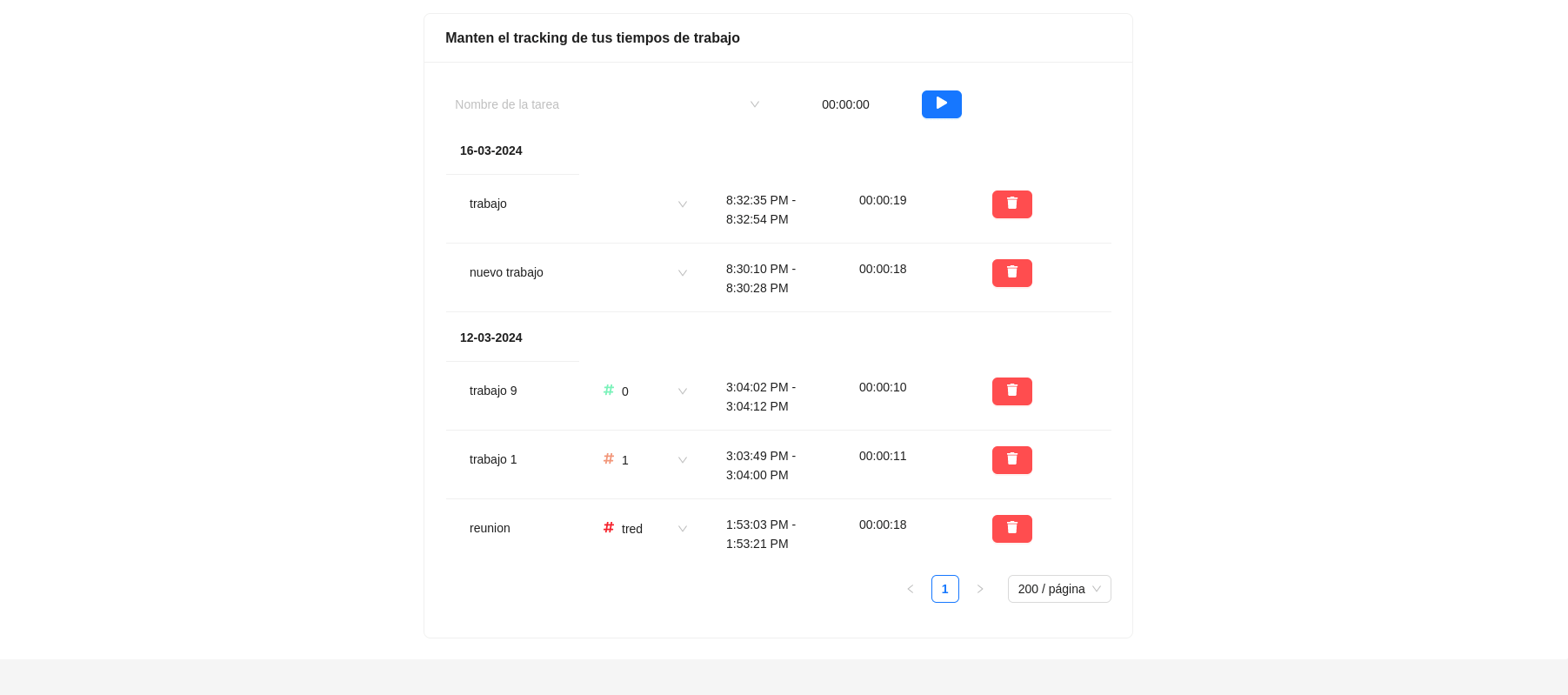Click the 'reunion' task name field
The width and height of the screenshot is (1568, 695).
click(490, 528)
